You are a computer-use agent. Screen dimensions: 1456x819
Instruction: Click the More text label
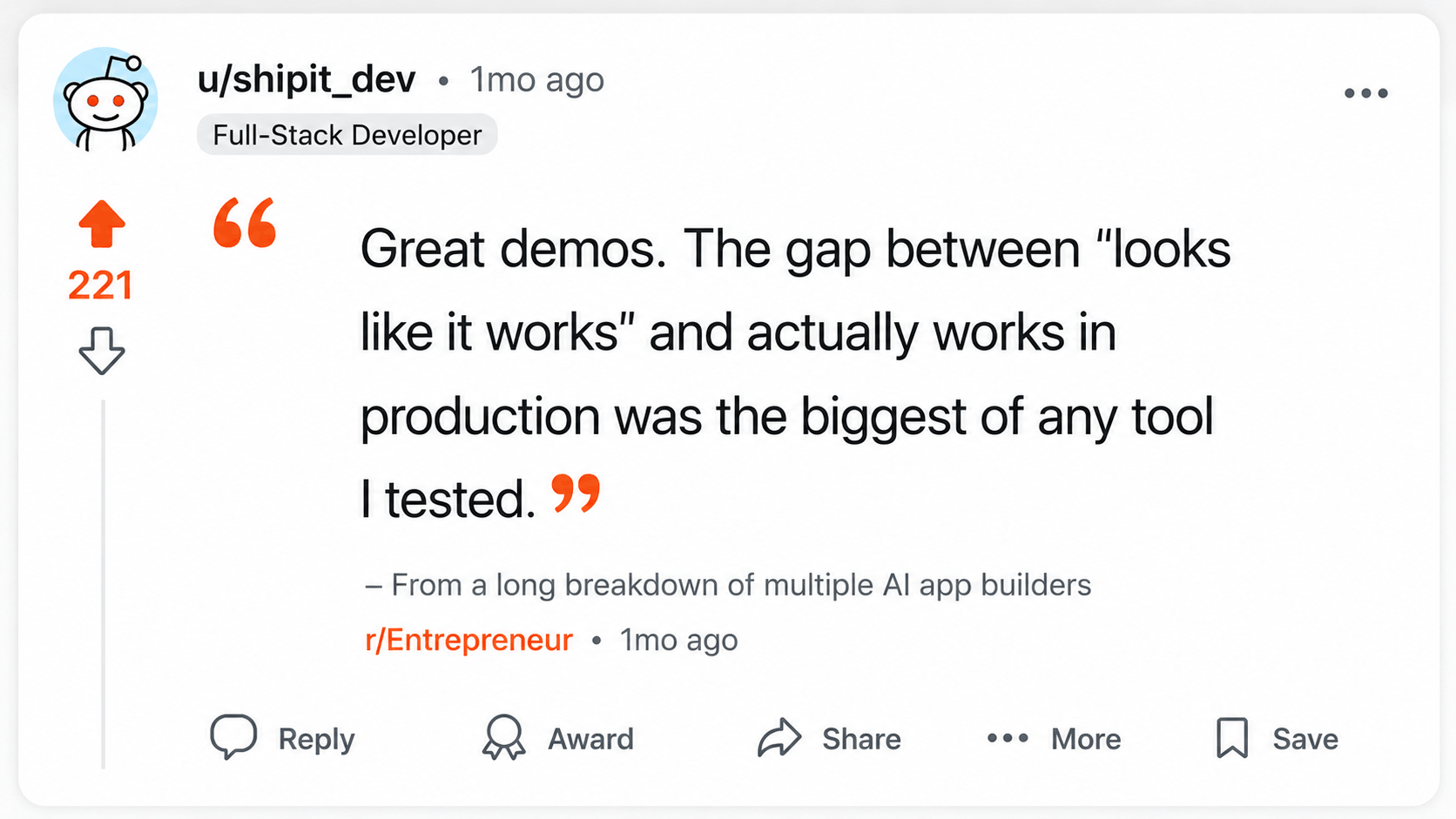tap(1086, 739)
